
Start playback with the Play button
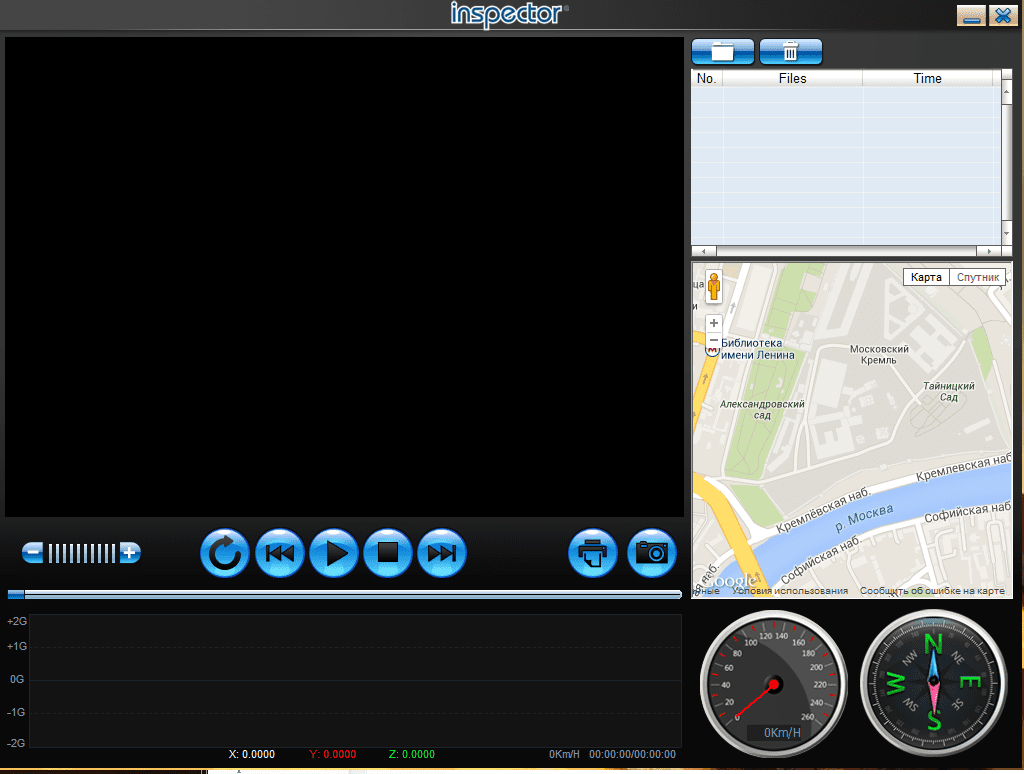(334, 553)
